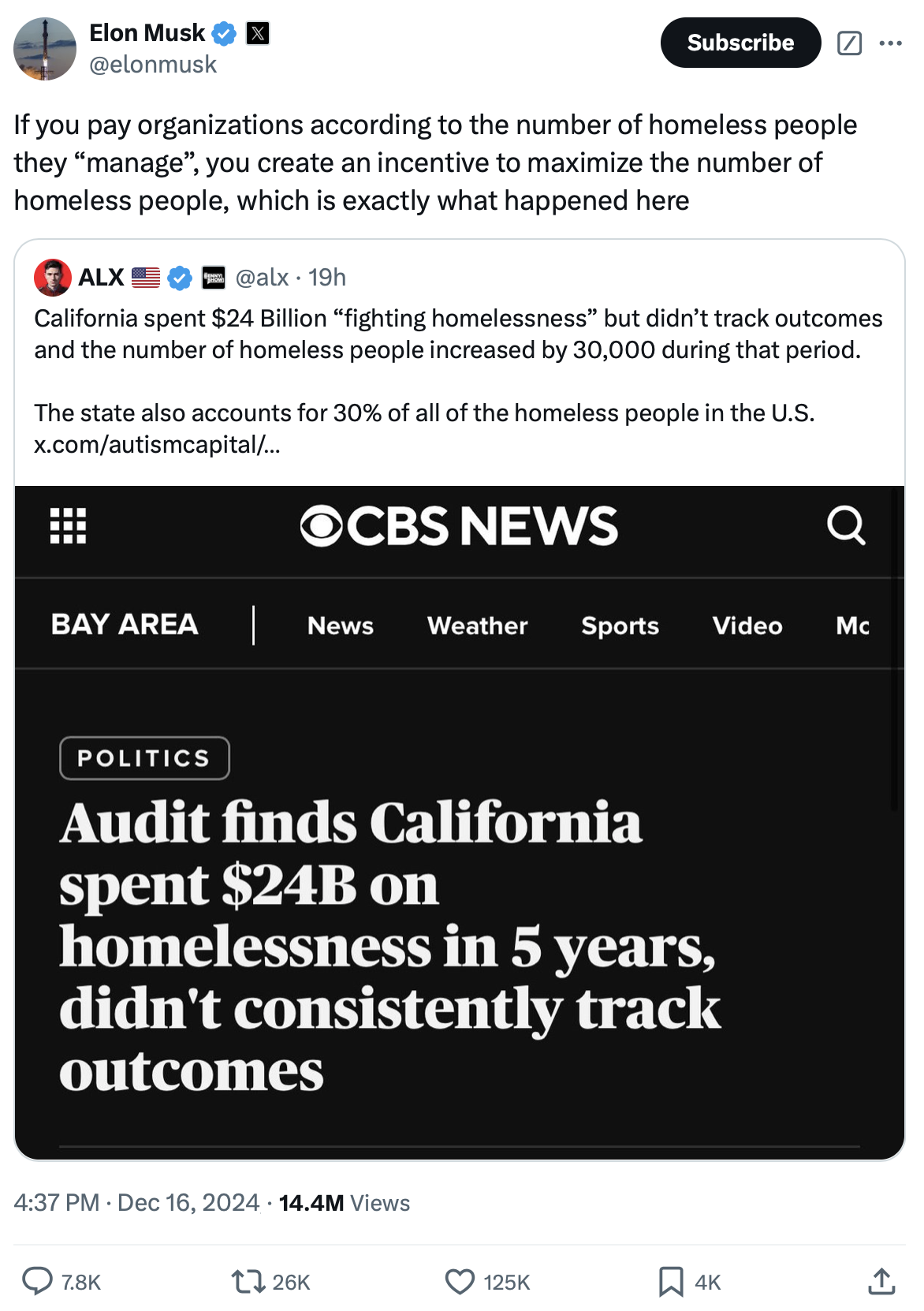924x1311 pixels.
Task: Select the Sports tab in CBS navigation
Action: (x=620, y=626)
